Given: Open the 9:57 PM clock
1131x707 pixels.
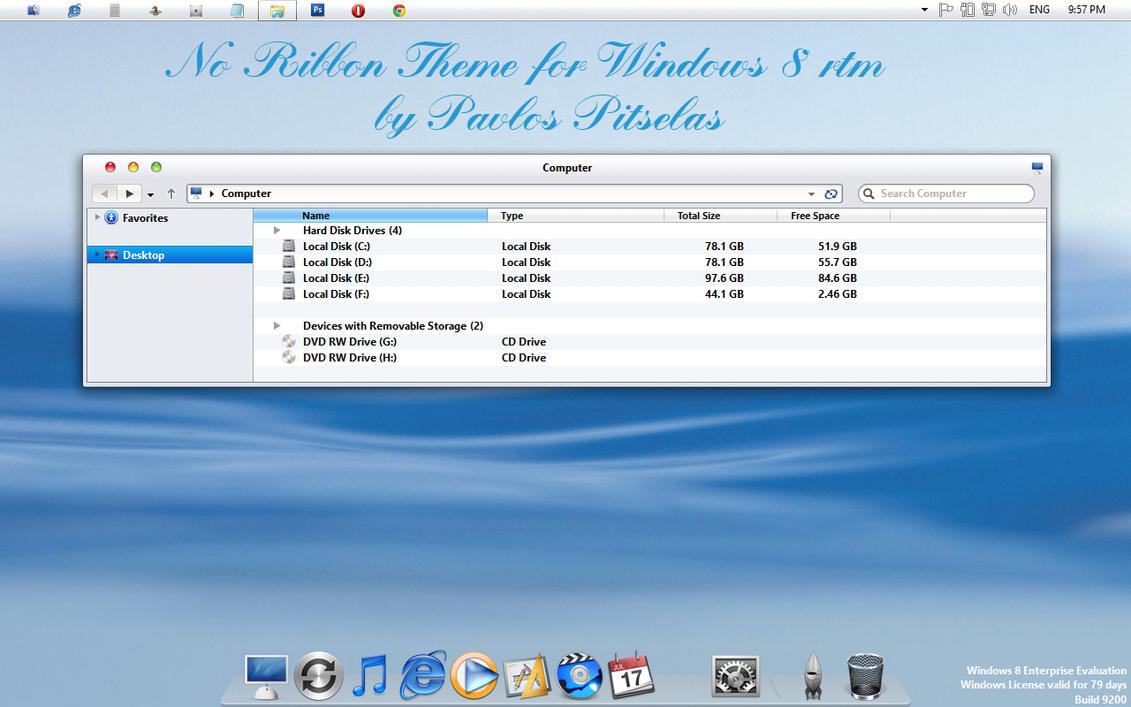Looking at the screenshot, I should coord(1086,10).
